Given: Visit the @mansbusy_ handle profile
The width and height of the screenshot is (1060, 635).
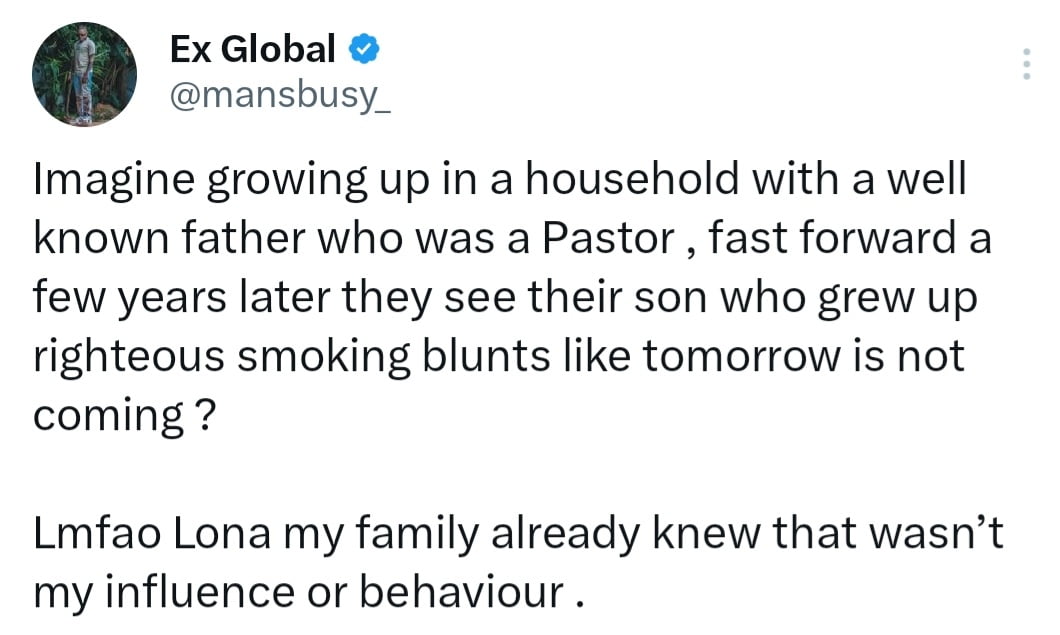Looking at the screenshot, I should coord(280,96).
